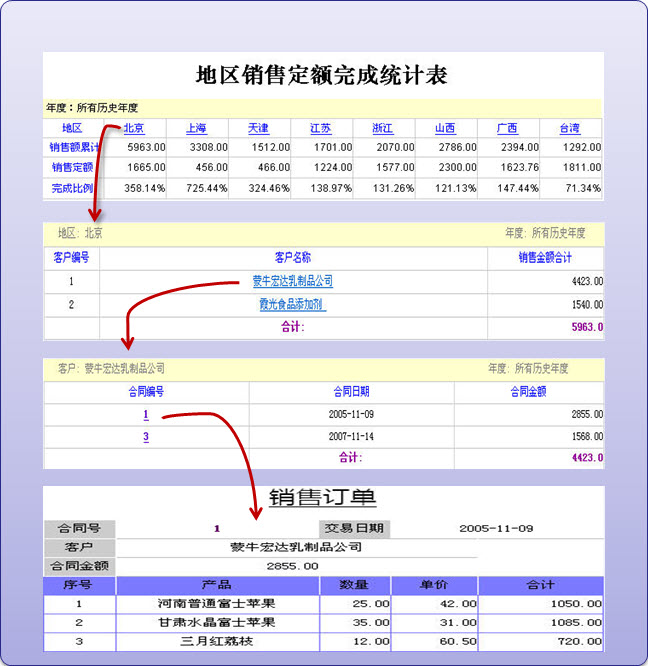Select the 地区 row header
Image resolution: width=648 pixels, height=666 pixels.
tap(72, 128)
